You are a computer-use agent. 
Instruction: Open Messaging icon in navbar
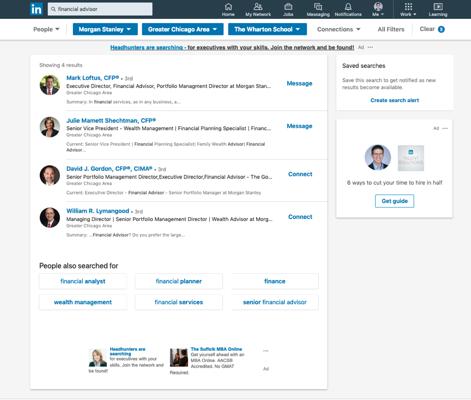pyautogui.click(x=318, y=7)
